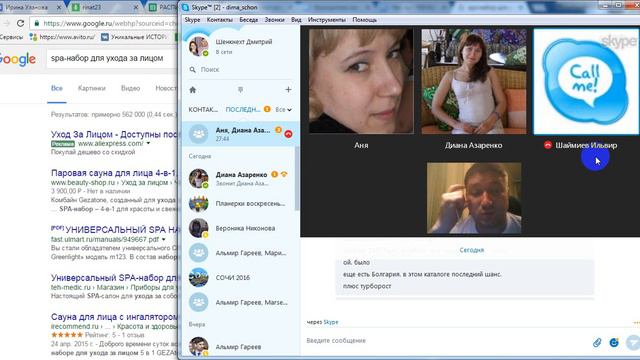Open Альмир Гареев, Marse... conversation
Screen dimensions: 640x360
point(241,302)
